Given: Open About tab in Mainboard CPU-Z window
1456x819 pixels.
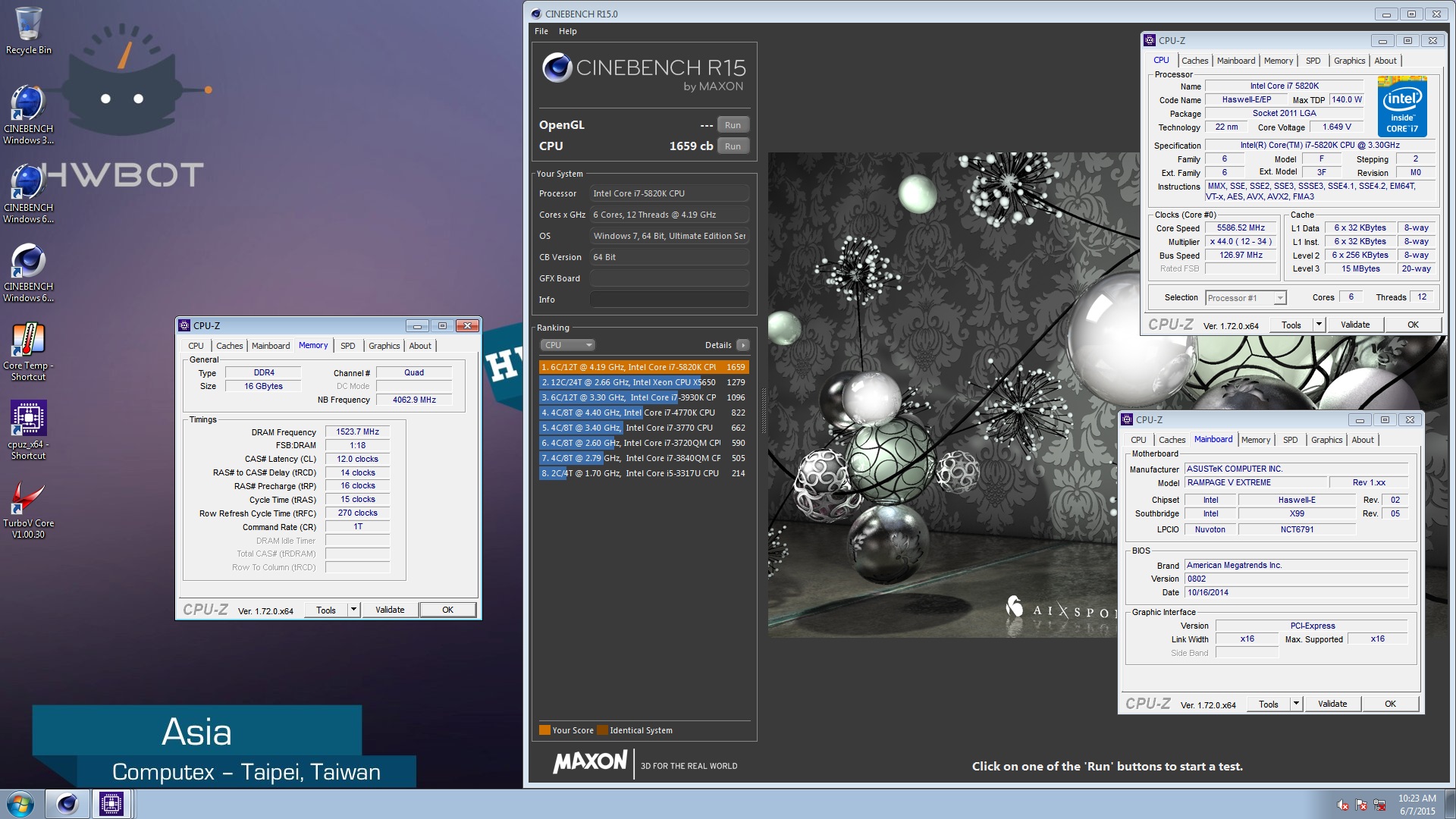Looking at the screenshot, I should point(1363,440).
